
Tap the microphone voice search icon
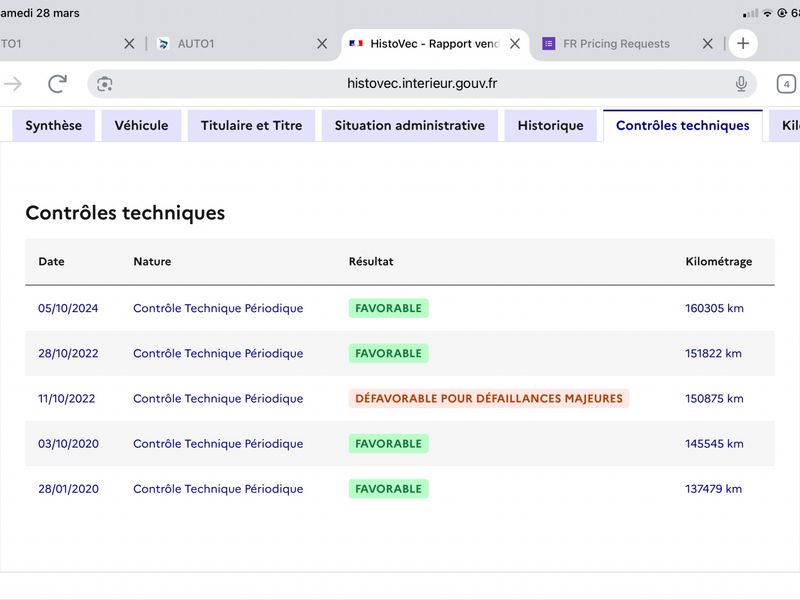coord(741,84)
